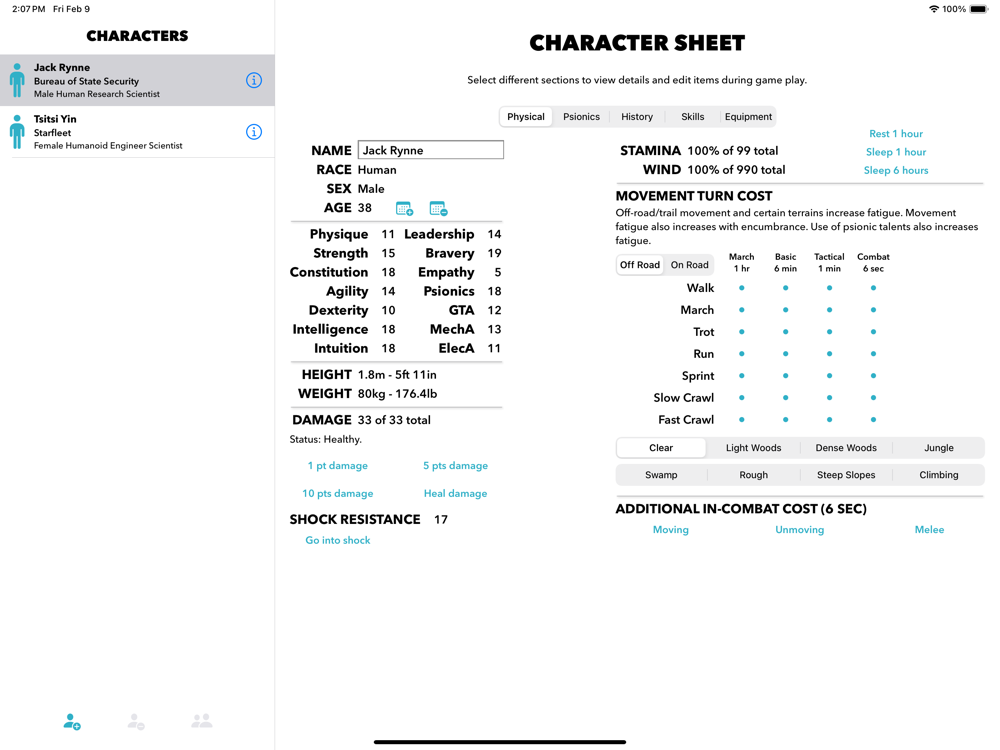Check the battery status icon
This screenshot has width=1000, height=750.
(x=978, y=9)
